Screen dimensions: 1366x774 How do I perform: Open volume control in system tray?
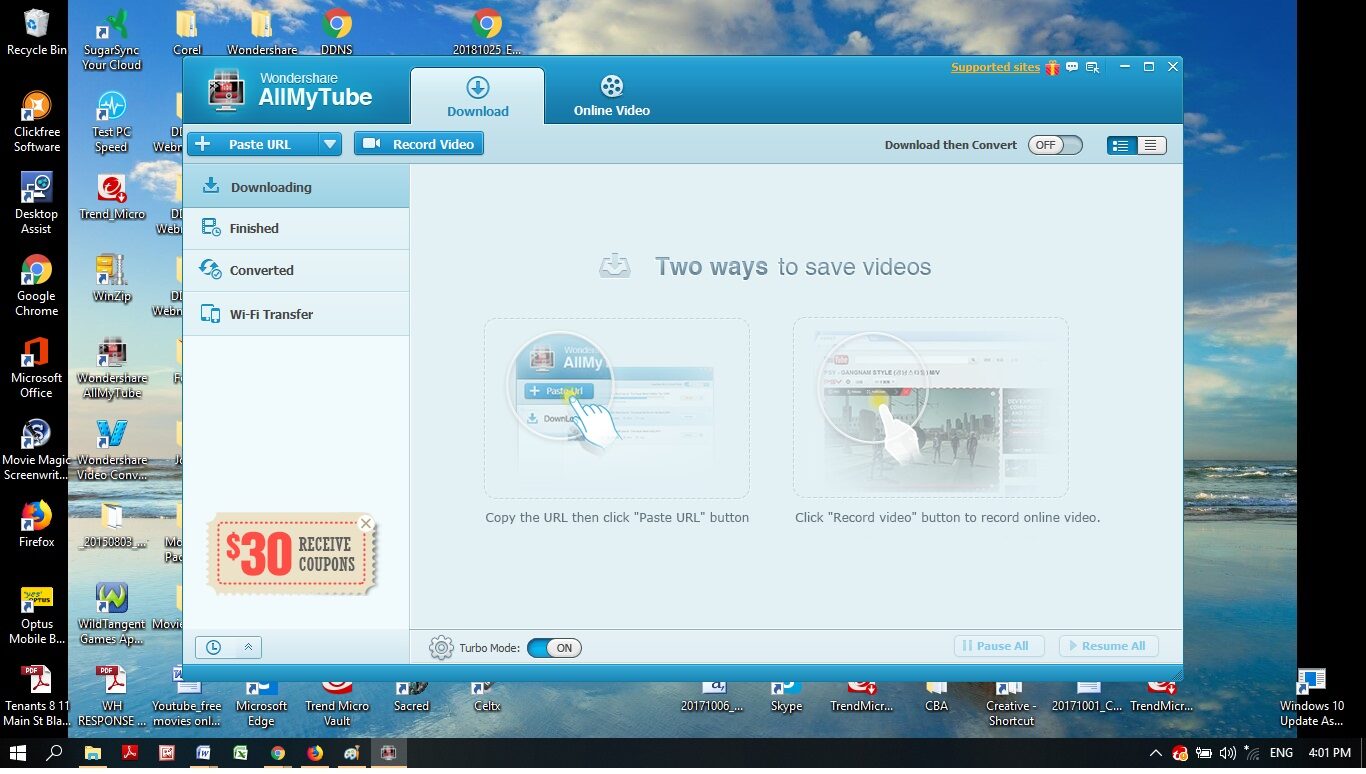tap(1229, 753)
